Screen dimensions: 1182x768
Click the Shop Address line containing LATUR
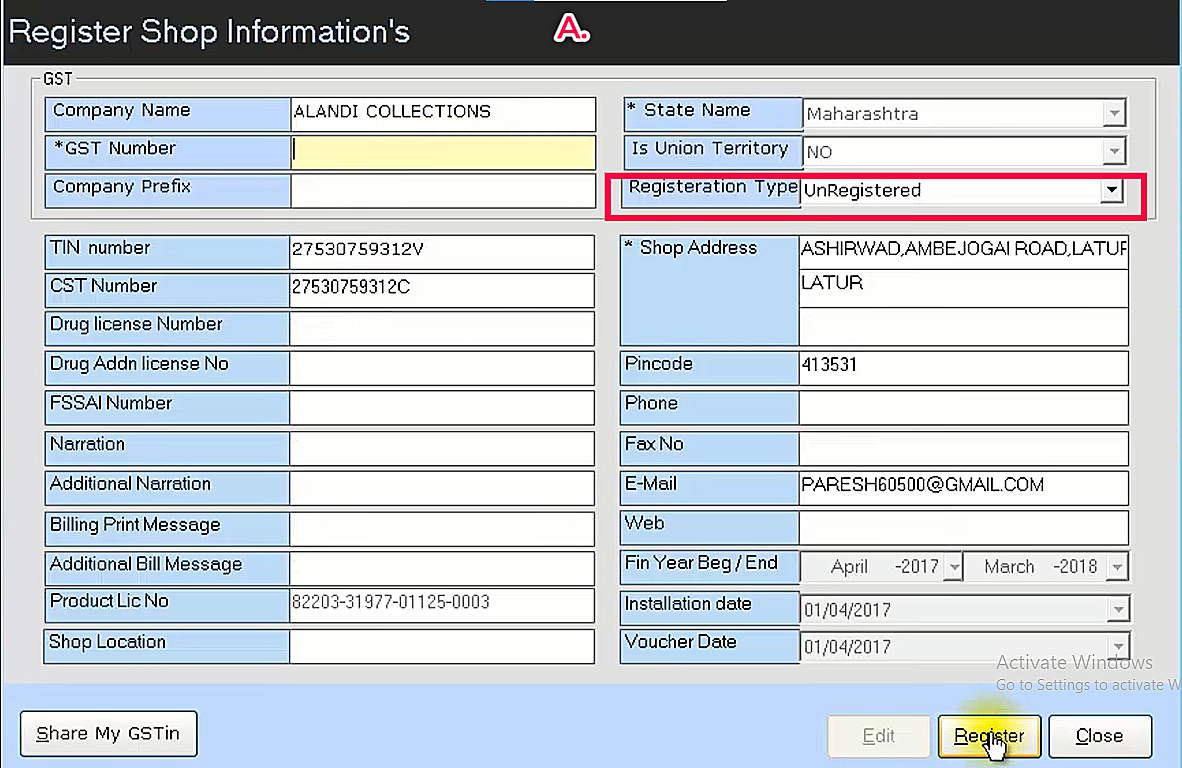(x=963, y=287)
